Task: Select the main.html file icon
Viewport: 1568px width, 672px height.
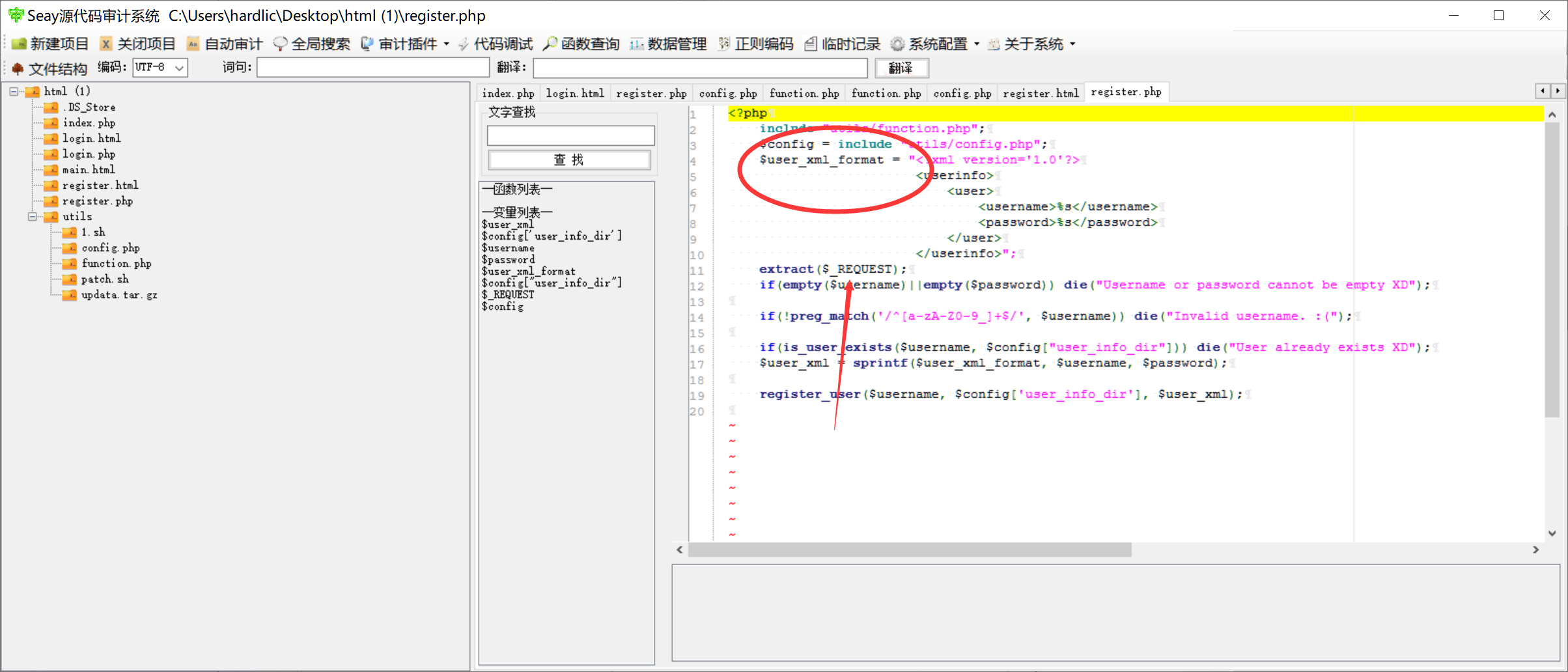Action: (51, 170)
